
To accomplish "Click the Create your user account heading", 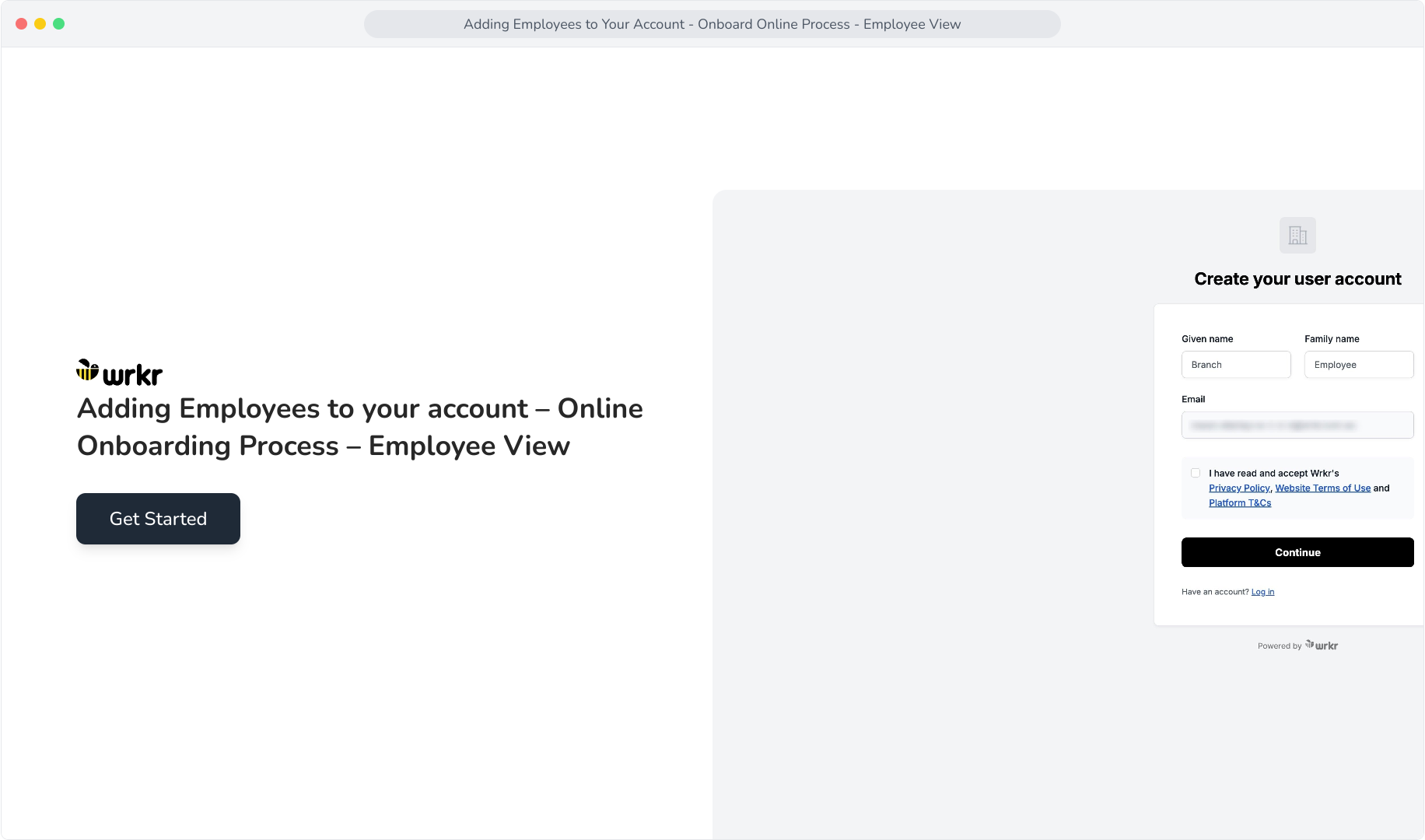I will pos(1297,279).
